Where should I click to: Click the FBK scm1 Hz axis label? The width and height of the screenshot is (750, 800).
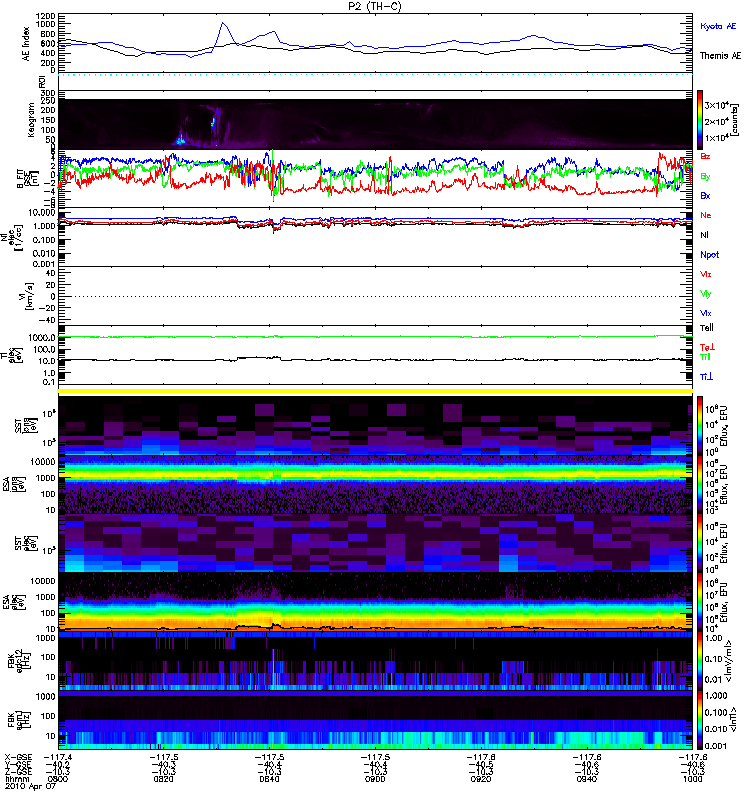click(18, 720)
